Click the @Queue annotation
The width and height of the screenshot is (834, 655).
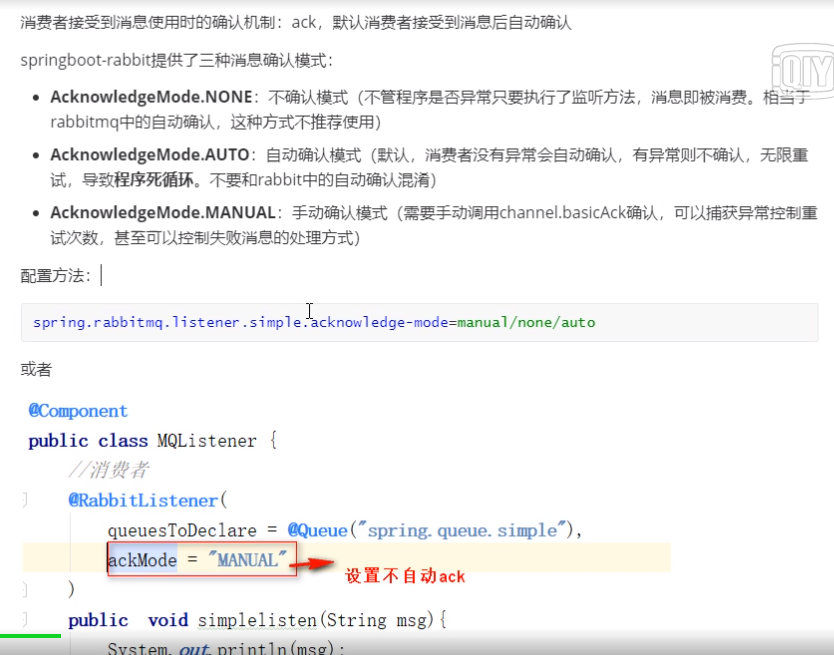click(317, 530)
